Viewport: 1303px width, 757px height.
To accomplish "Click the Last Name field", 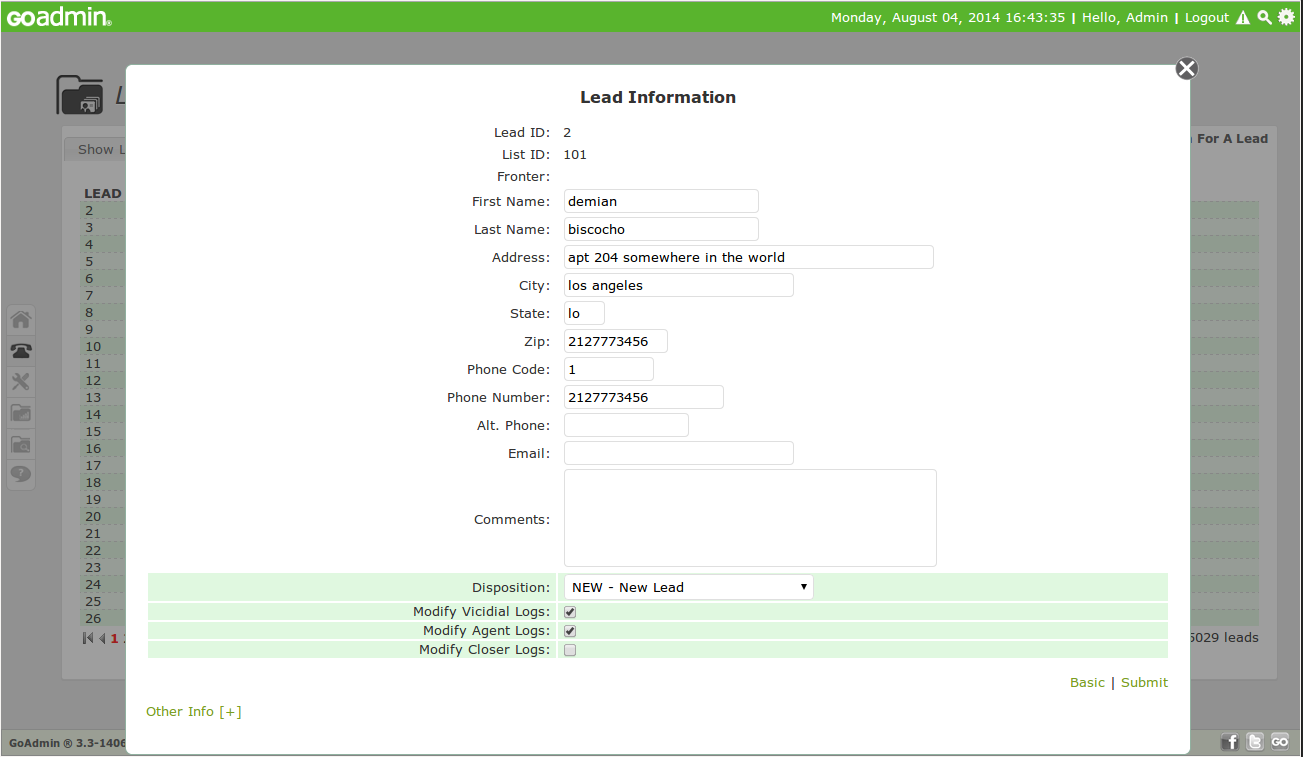I will point(661,229).
